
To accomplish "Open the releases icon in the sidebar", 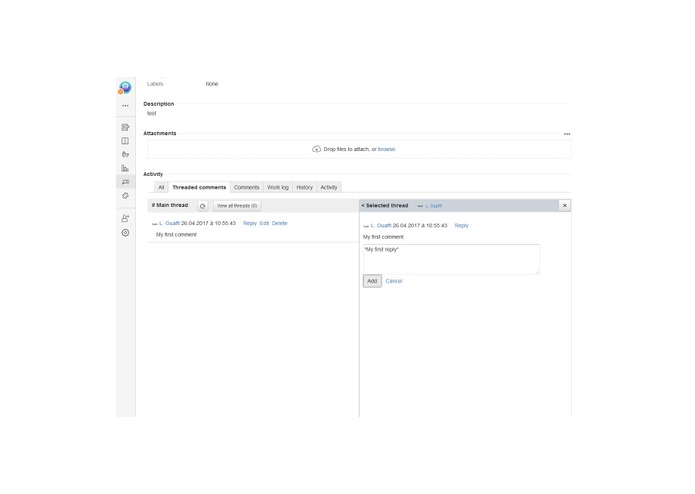I will click(x=125, y=155).
